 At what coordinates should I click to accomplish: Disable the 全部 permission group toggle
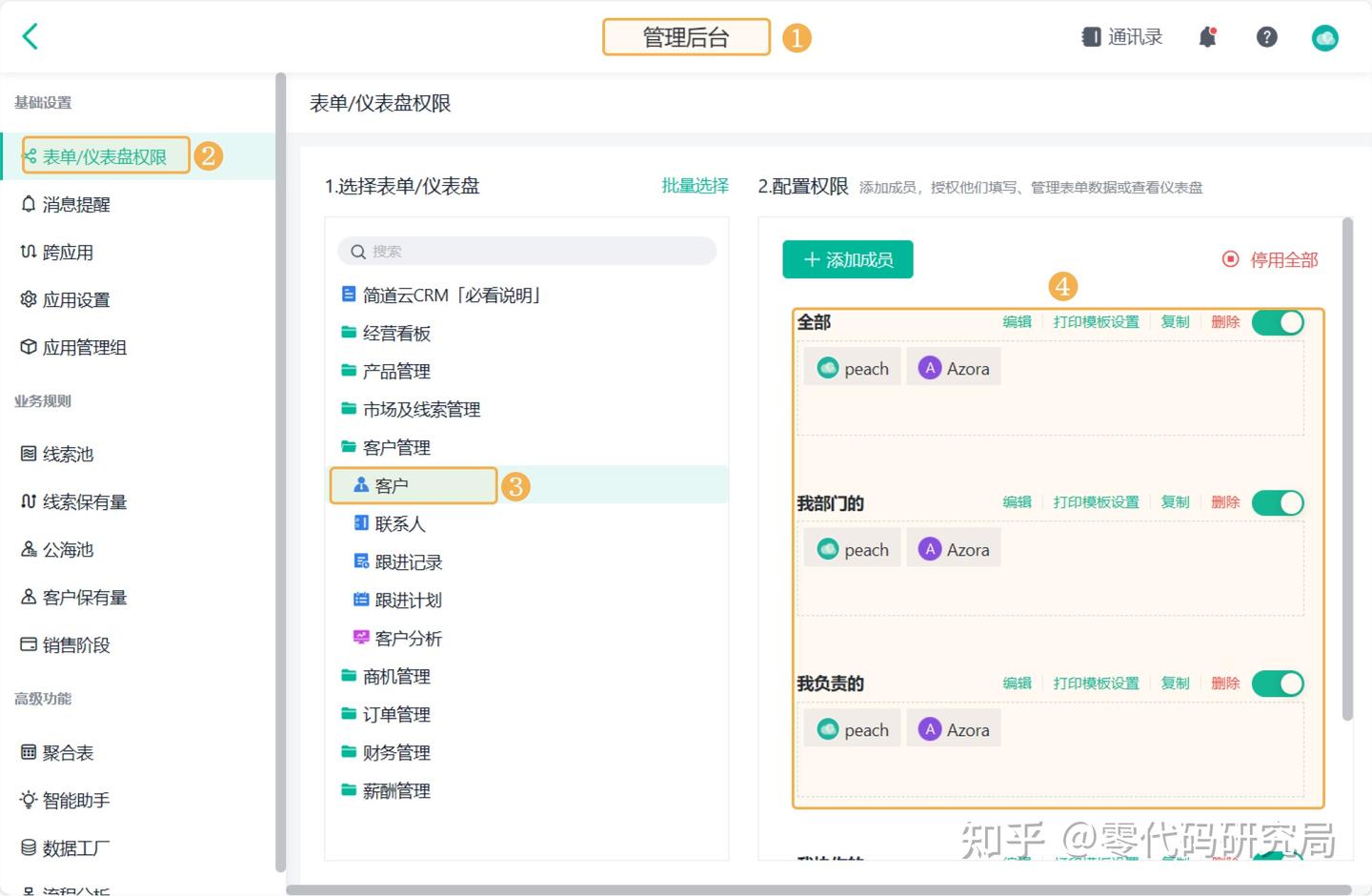point(1278,322)
